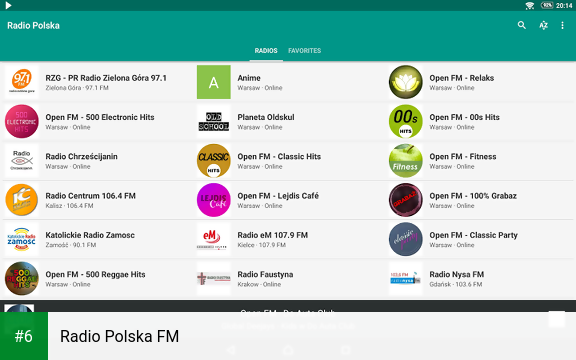Tap the Radio Faustyna cross logo

[x=214, y=278]
